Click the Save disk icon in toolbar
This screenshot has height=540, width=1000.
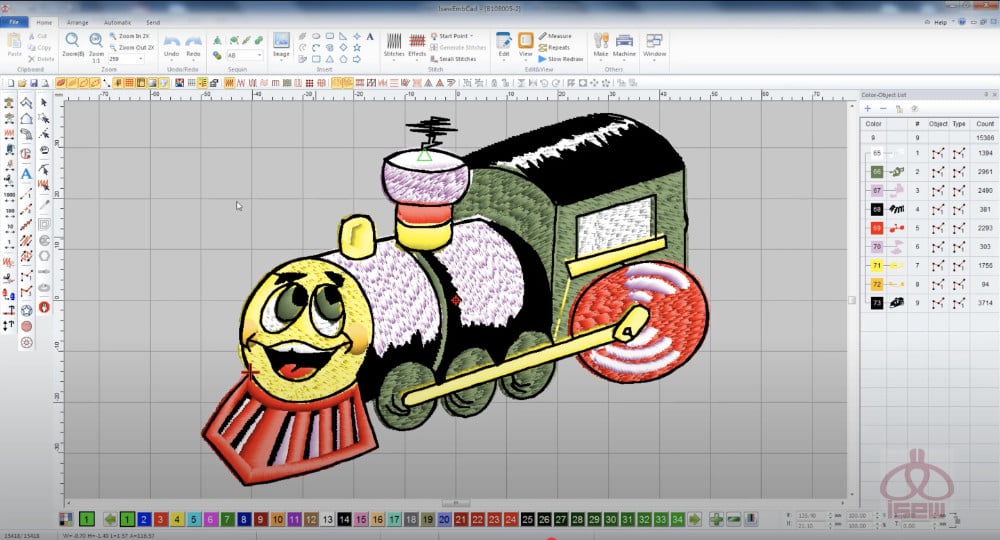34,83
